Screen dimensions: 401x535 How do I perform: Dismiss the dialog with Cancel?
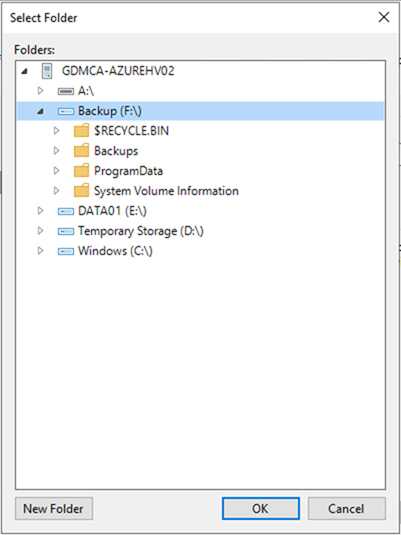click(x=347, y=509)
